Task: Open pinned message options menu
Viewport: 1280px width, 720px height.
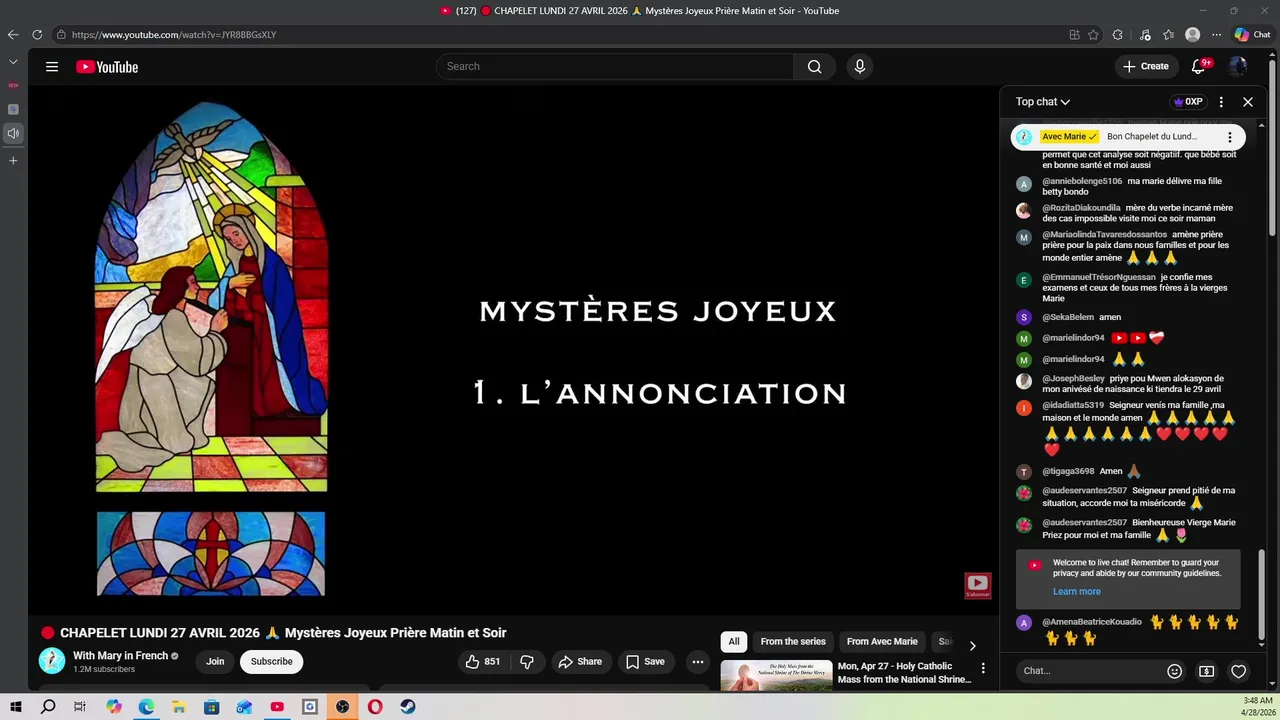Action: pos(1230,137)
